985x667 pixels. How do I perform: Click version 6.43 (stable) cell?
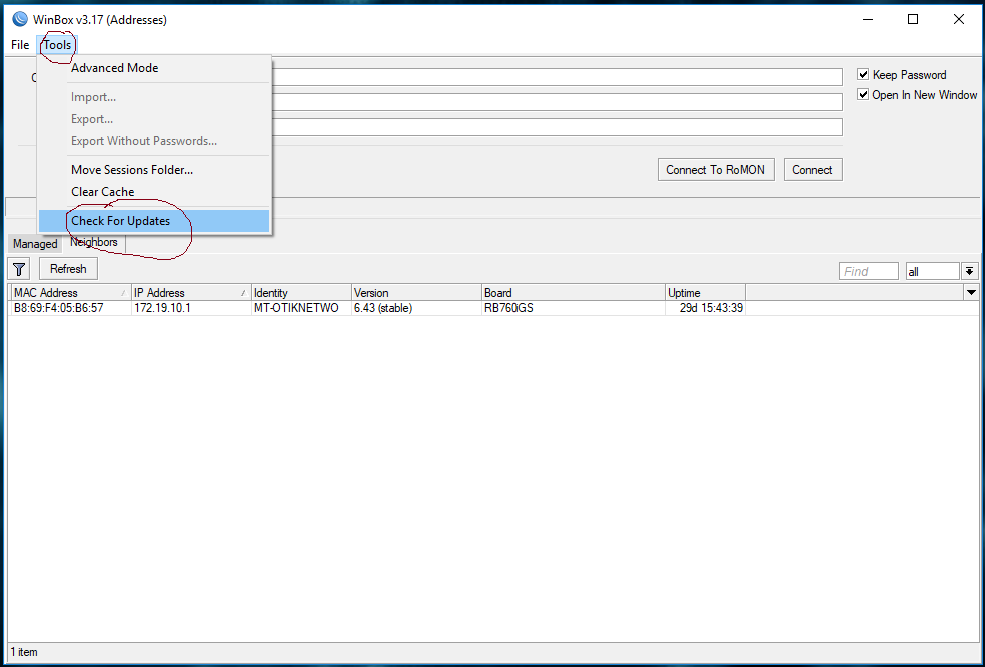click(416, 308)
